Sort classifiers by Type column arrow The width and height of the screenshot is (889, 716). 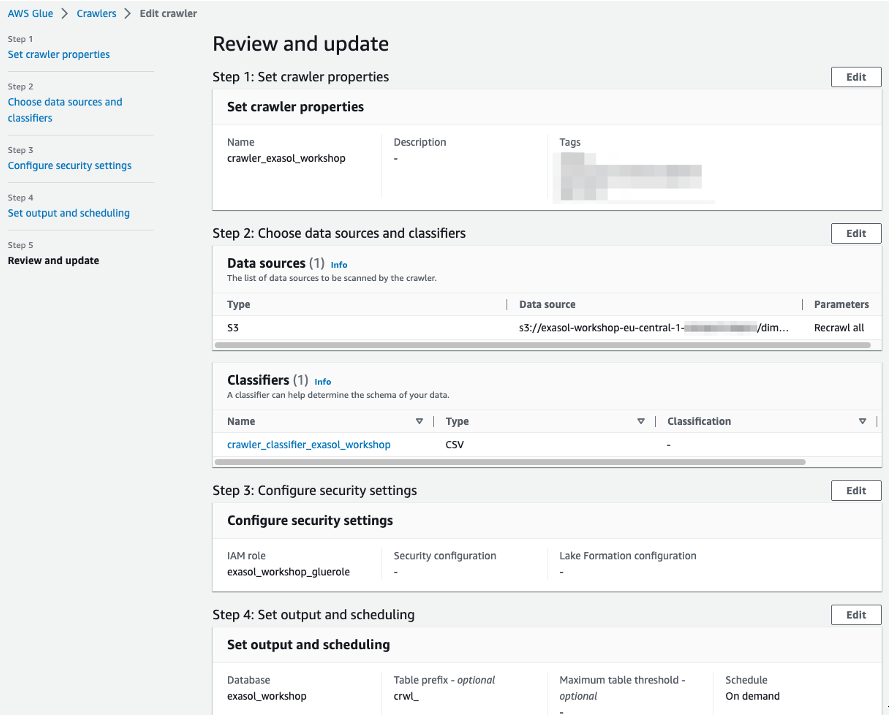click(641, 421)
